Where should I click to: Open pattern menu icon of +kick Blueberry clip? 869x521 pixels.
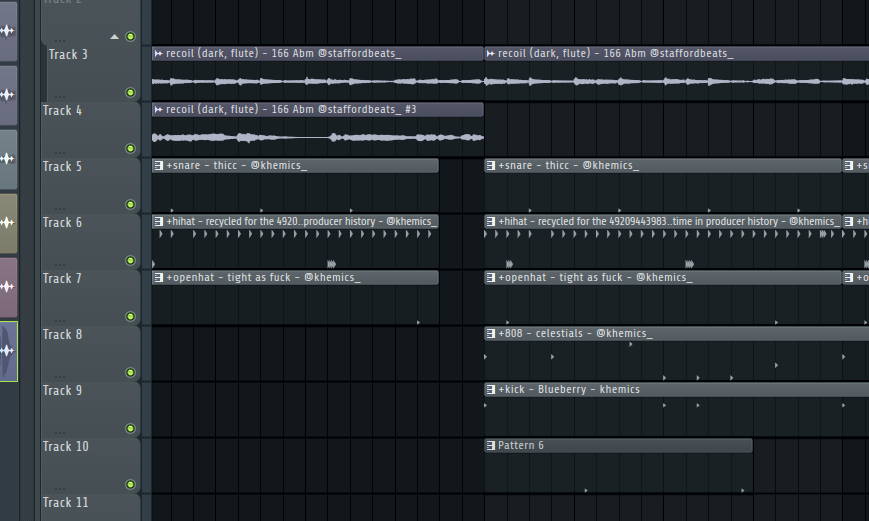pos(490,389)
